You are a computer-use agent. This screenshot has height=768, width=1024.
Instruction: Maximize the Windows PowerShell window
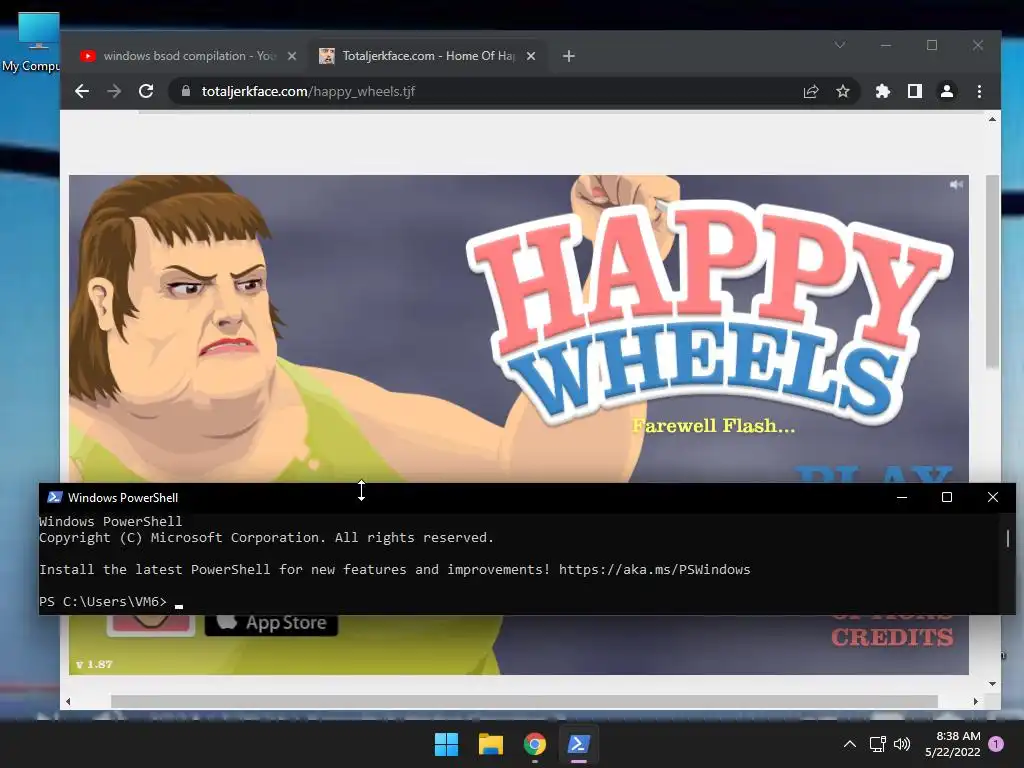tap(947, 498)
